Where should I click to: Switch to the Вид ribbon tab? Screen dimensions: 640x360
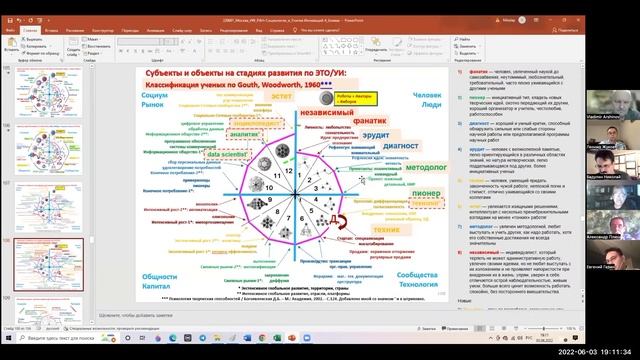tap(259, 31)
